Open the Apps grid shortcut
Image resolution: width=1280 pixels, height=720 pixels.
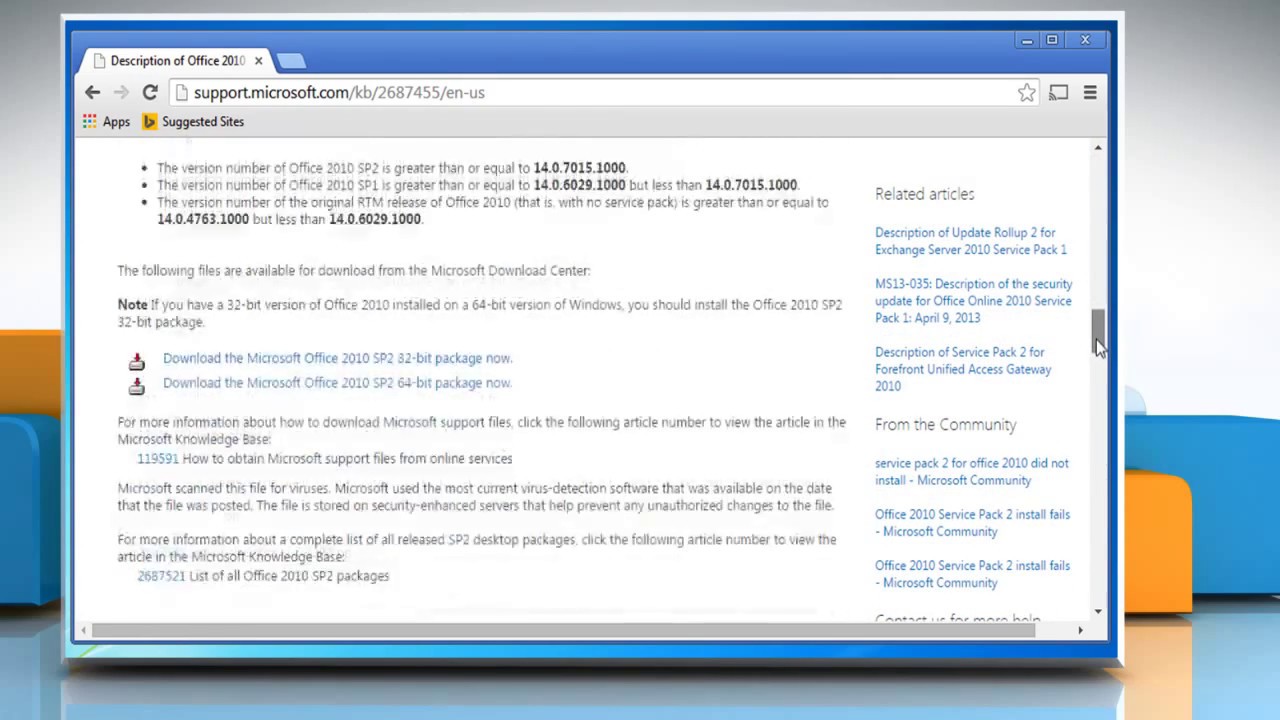click(106, 122)
